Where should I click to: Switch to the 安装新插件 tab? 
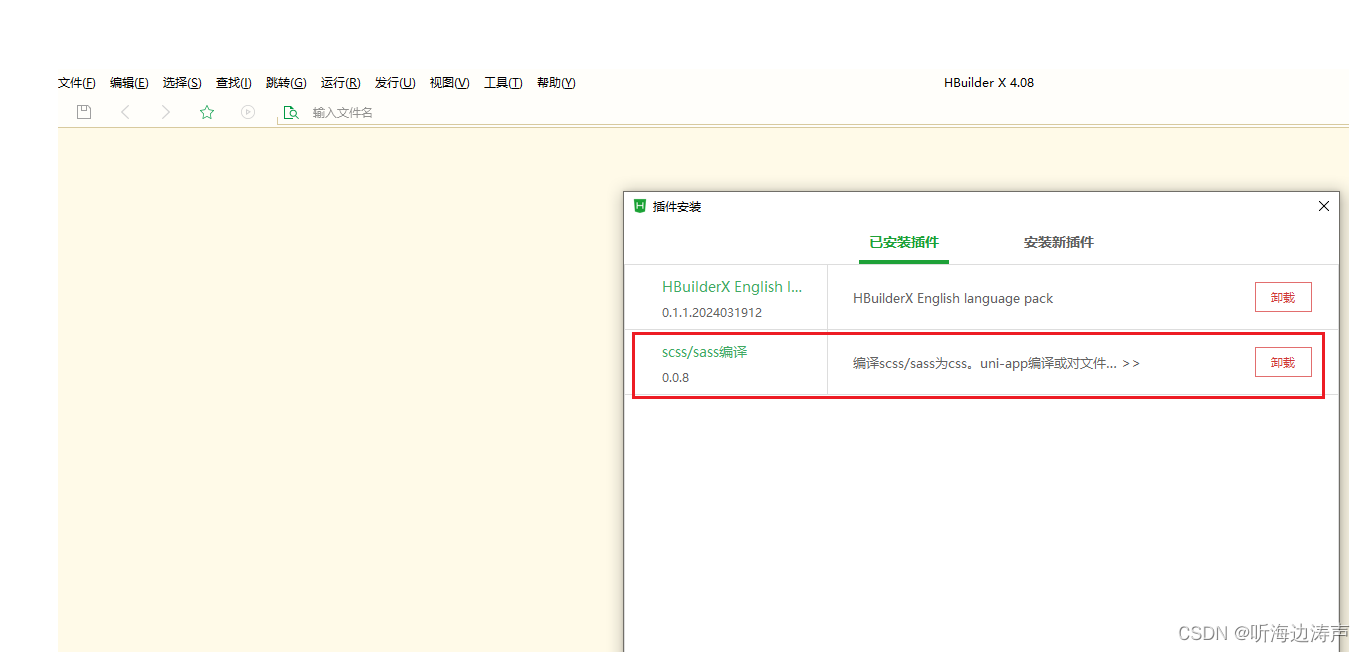click(x=1059, y=242)
